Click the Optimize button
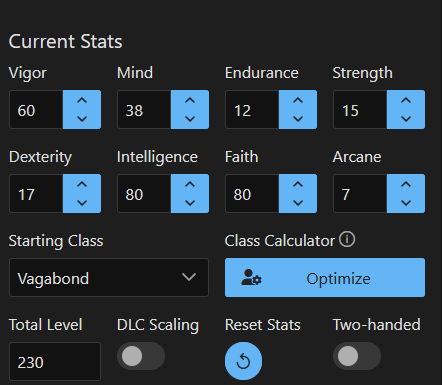442x385 pixels. pos(325,277)
